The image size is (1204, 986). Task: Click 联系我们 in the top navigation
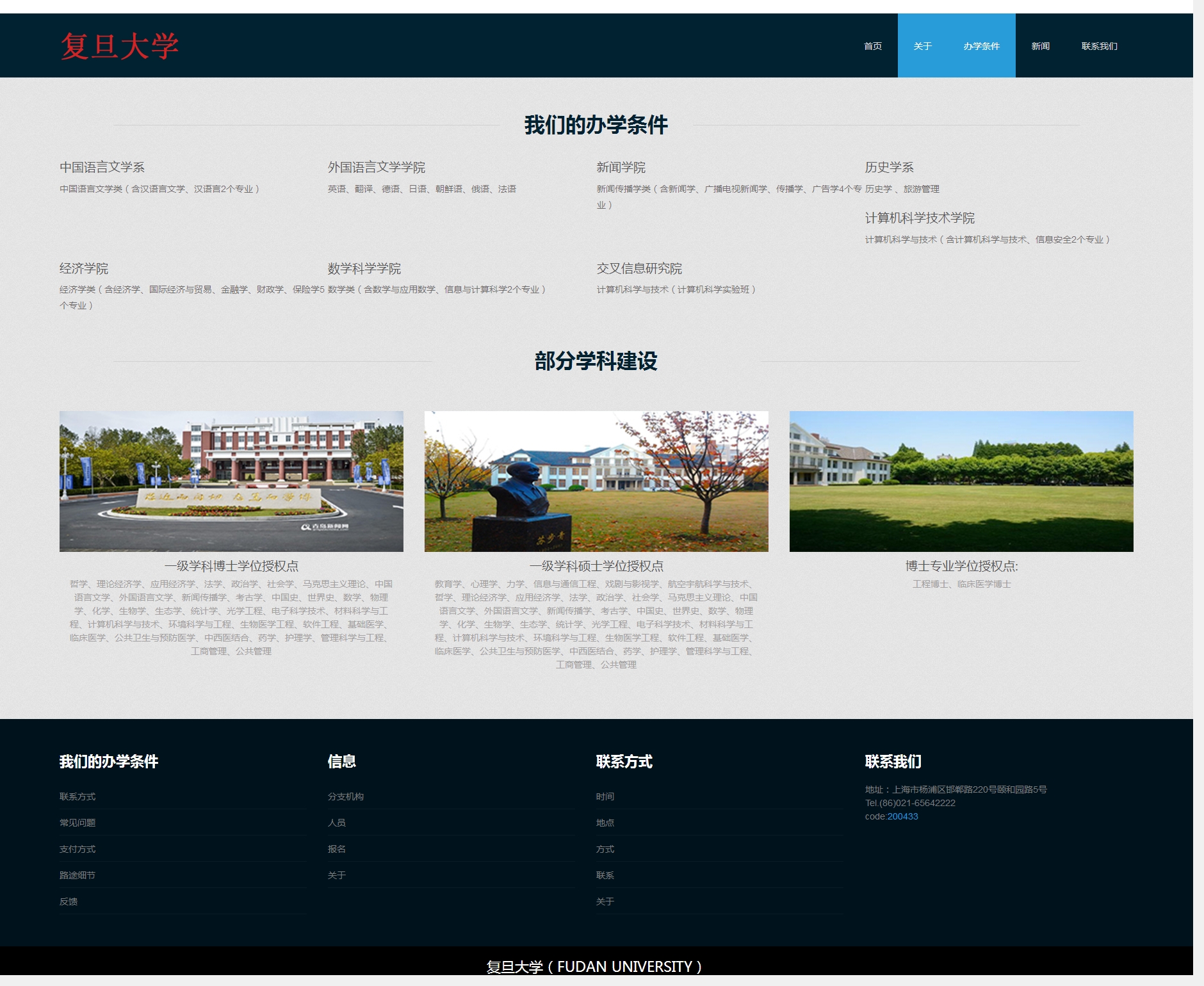1099,46
